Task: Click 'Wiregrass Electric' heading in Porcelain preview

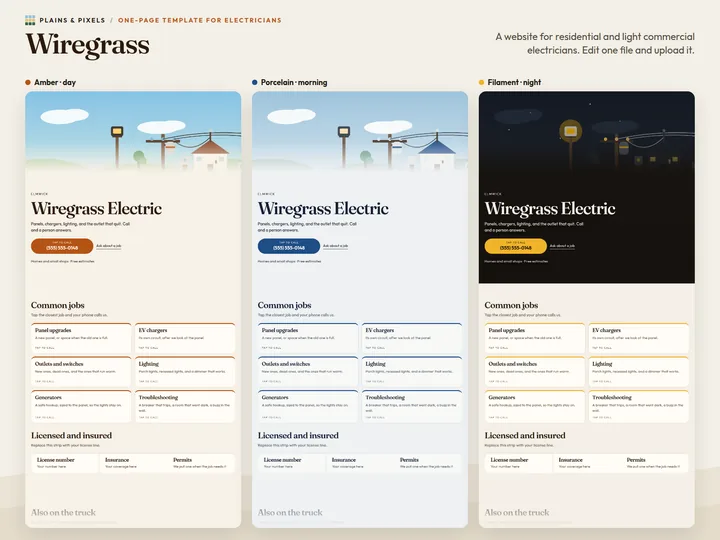Action: coord(323,209)
